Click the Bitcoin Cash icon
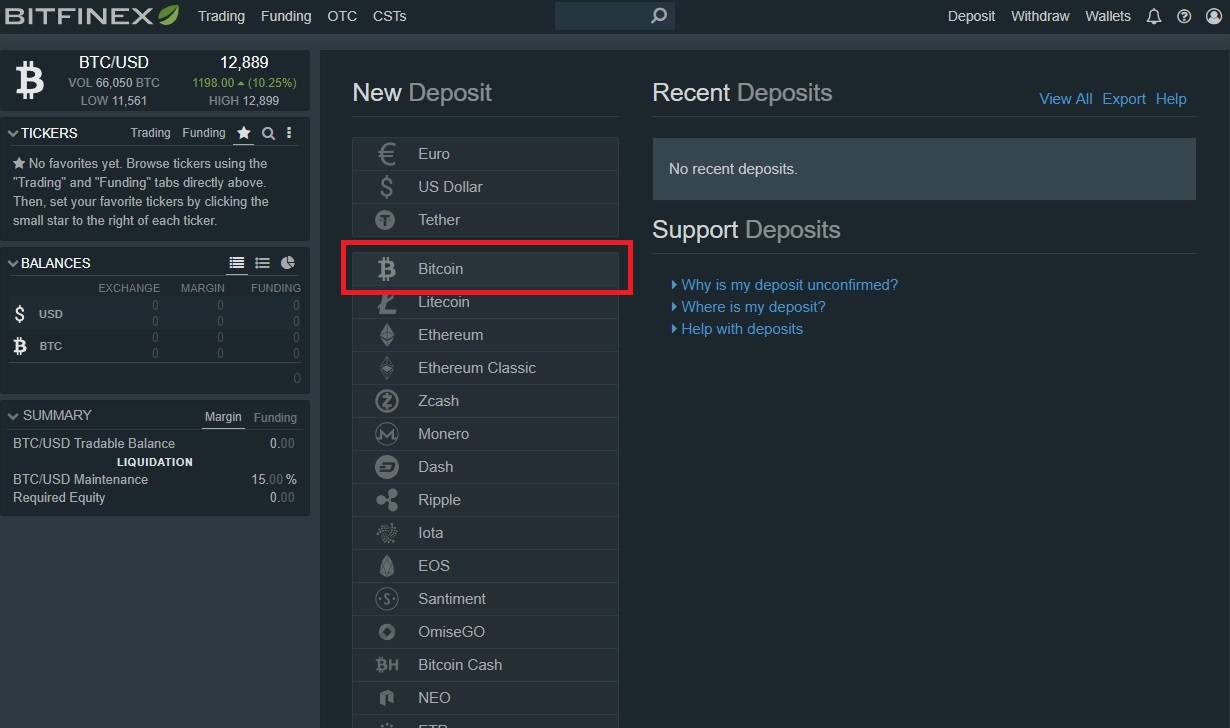1230x728 pixels. click(386, 665)
